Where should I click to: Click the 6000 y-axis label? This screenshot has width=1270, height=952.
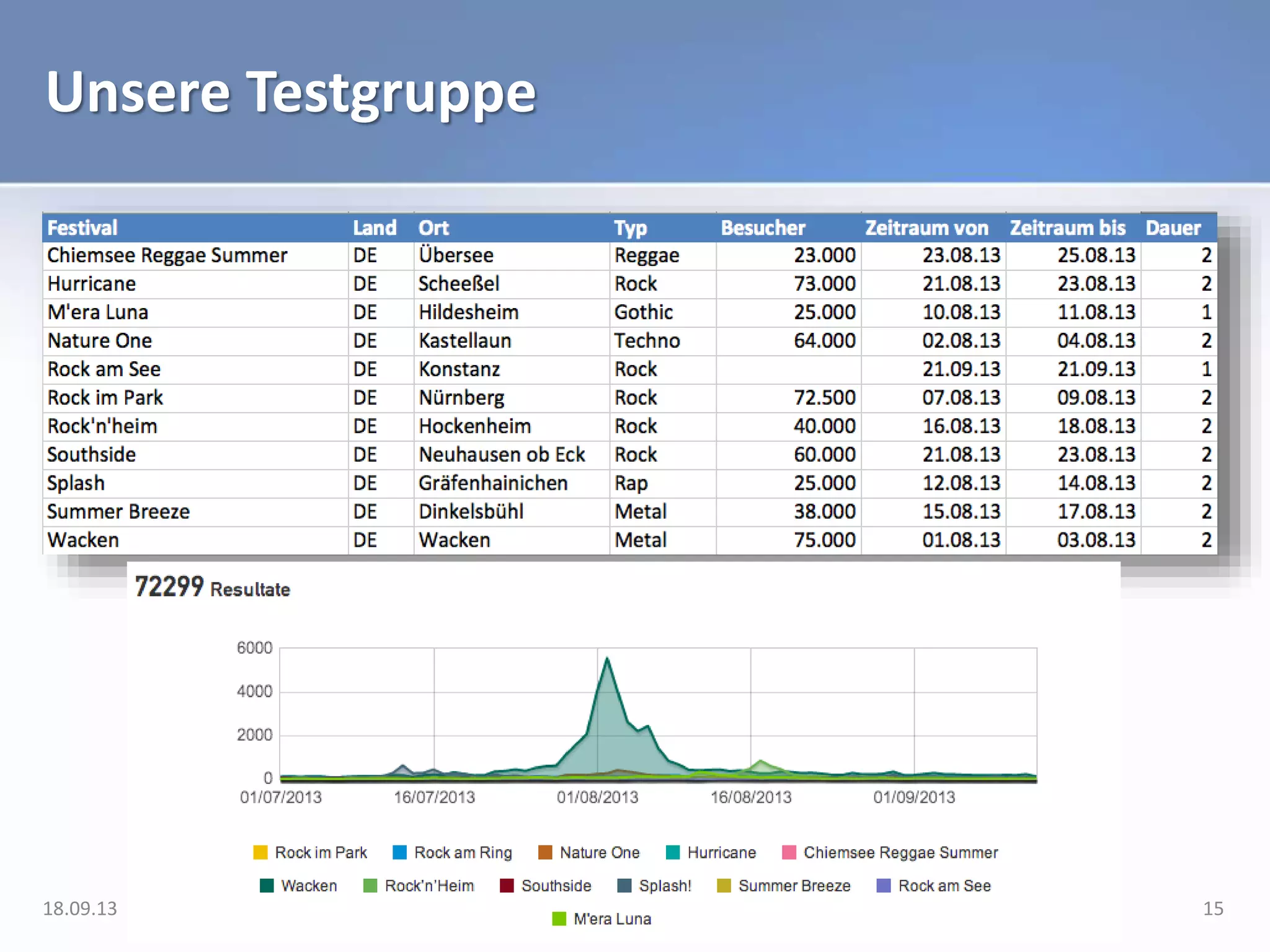pos(254,648)
